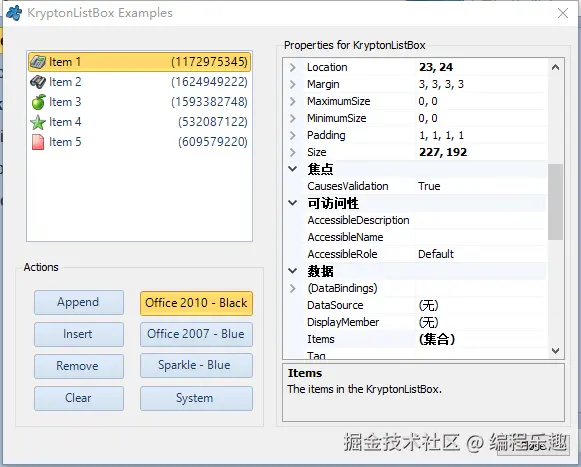The width and height of the screenshot is (581, 467).
Task: Expand the Location property
Action: [x=293, y=67]
